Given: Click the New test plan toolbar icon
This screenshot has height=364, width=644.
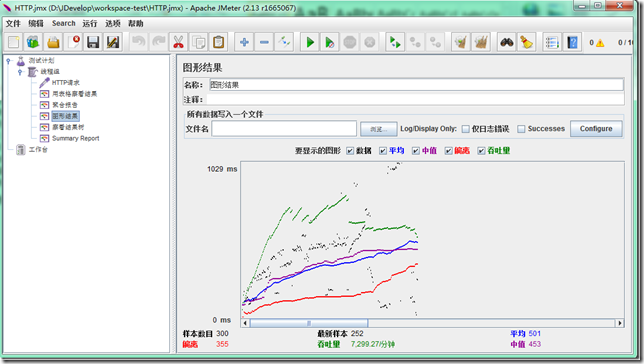Looking at the screenshot, I should coord(14,42).
